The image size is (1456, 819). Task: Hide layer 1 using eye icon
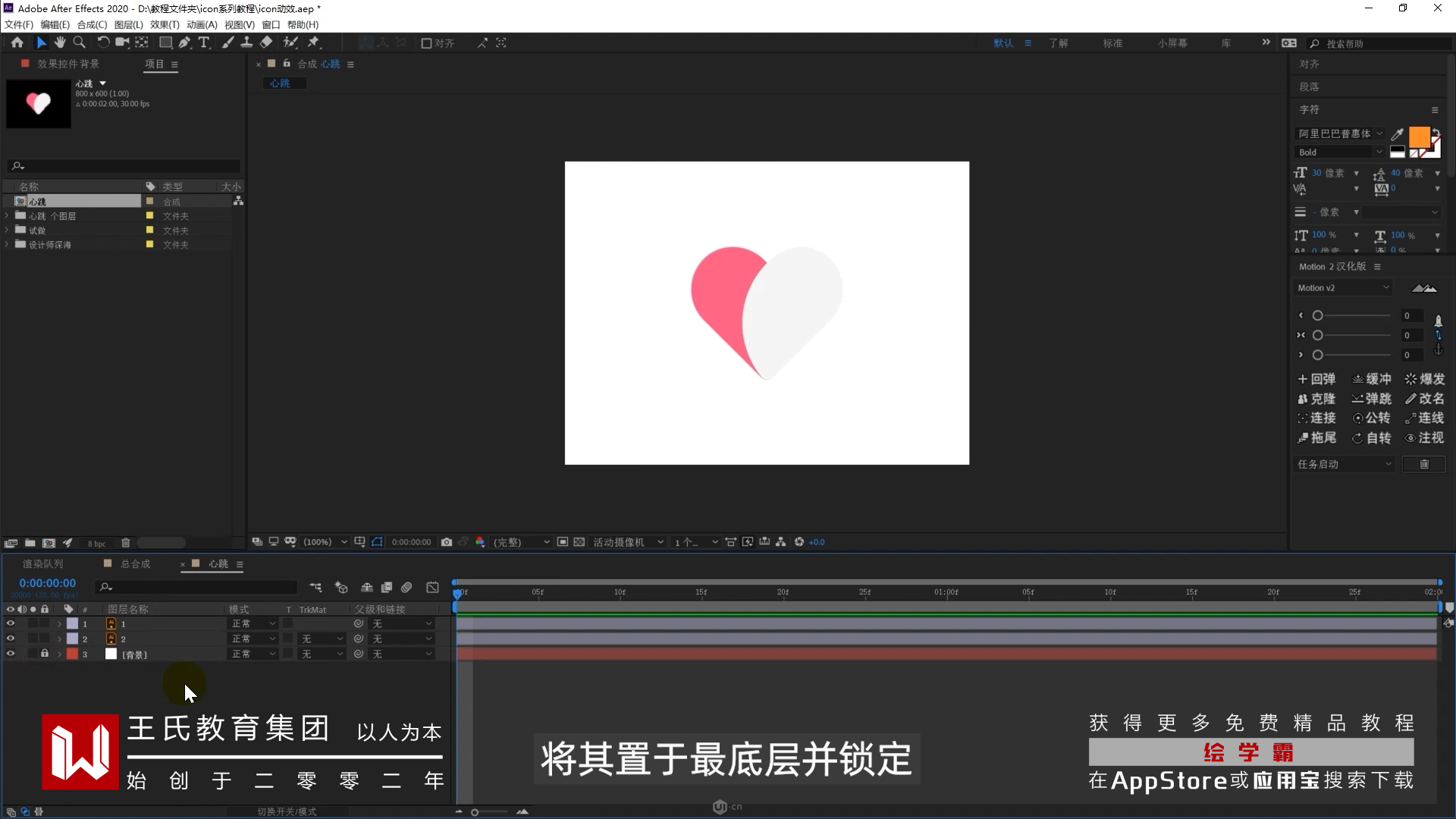(x=11, y=623)
